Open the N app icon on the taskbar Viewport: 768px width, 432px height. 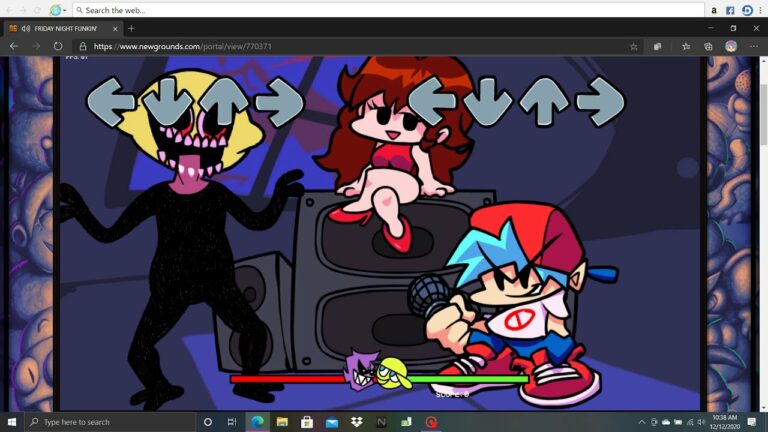point(382,422)
